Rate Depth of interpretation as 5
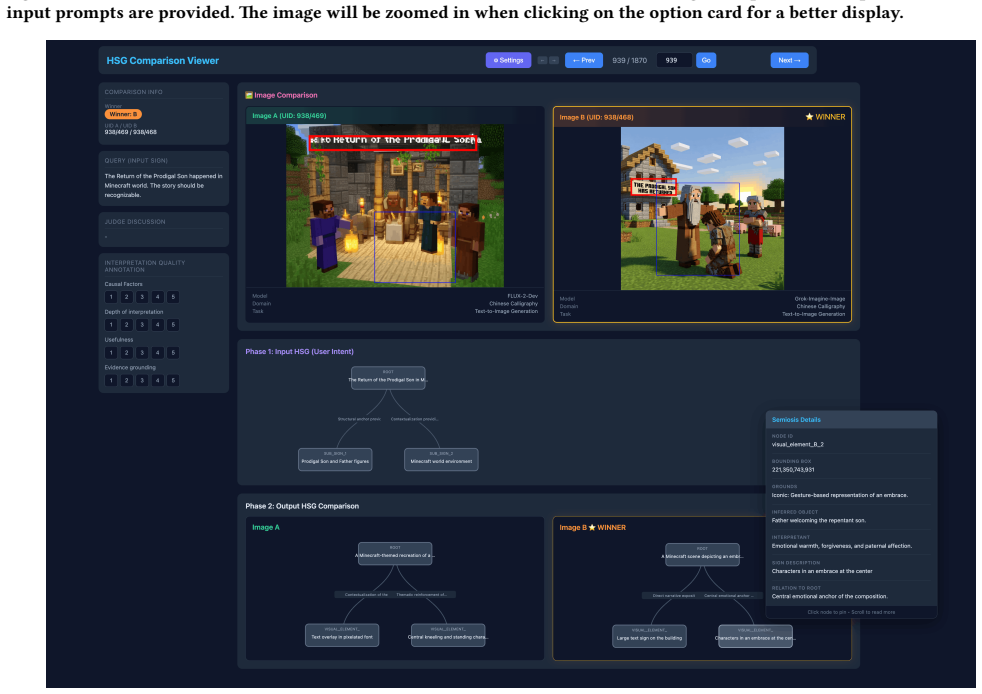This screenshot has height=694, width=982. pyautogui.click(x=173, y=324)
